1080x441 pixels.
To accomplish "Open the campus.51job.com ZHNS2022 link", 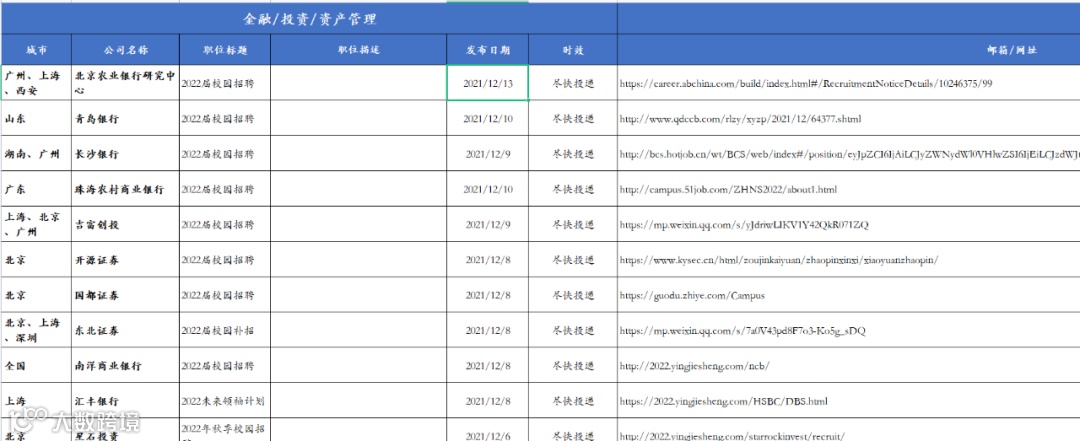I will point(728,189).
